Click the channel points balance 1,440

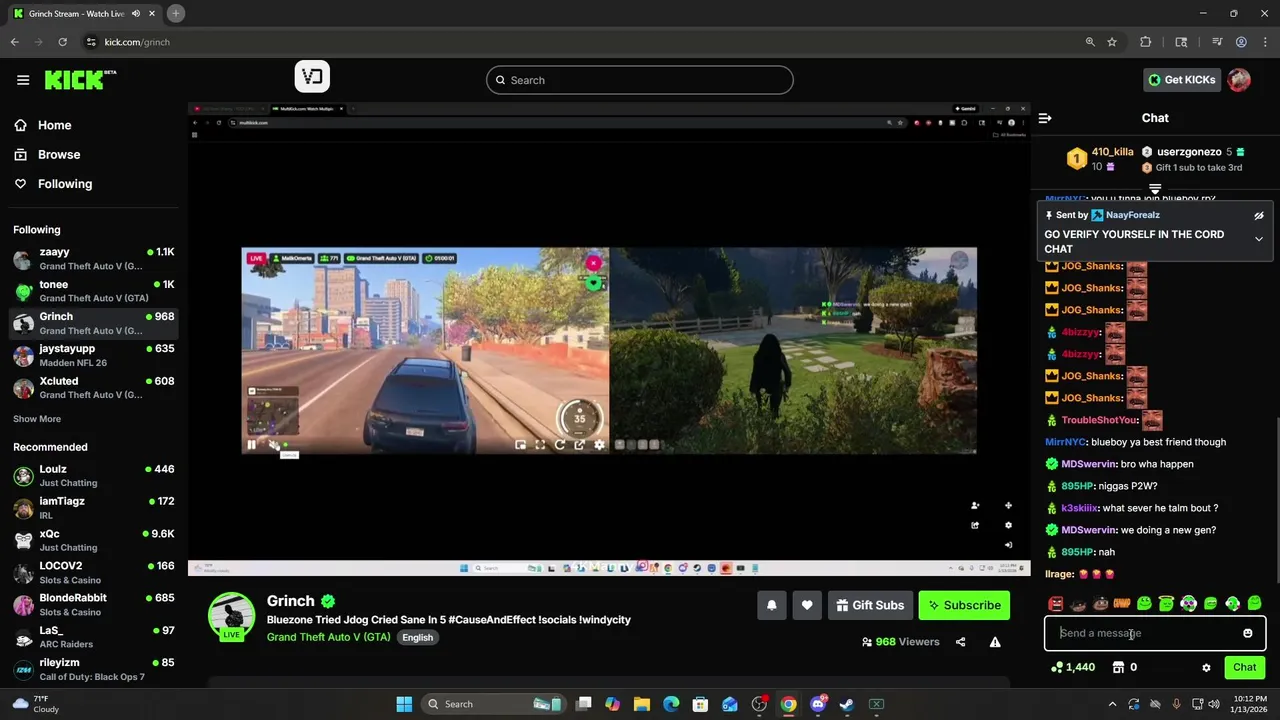1072,667
